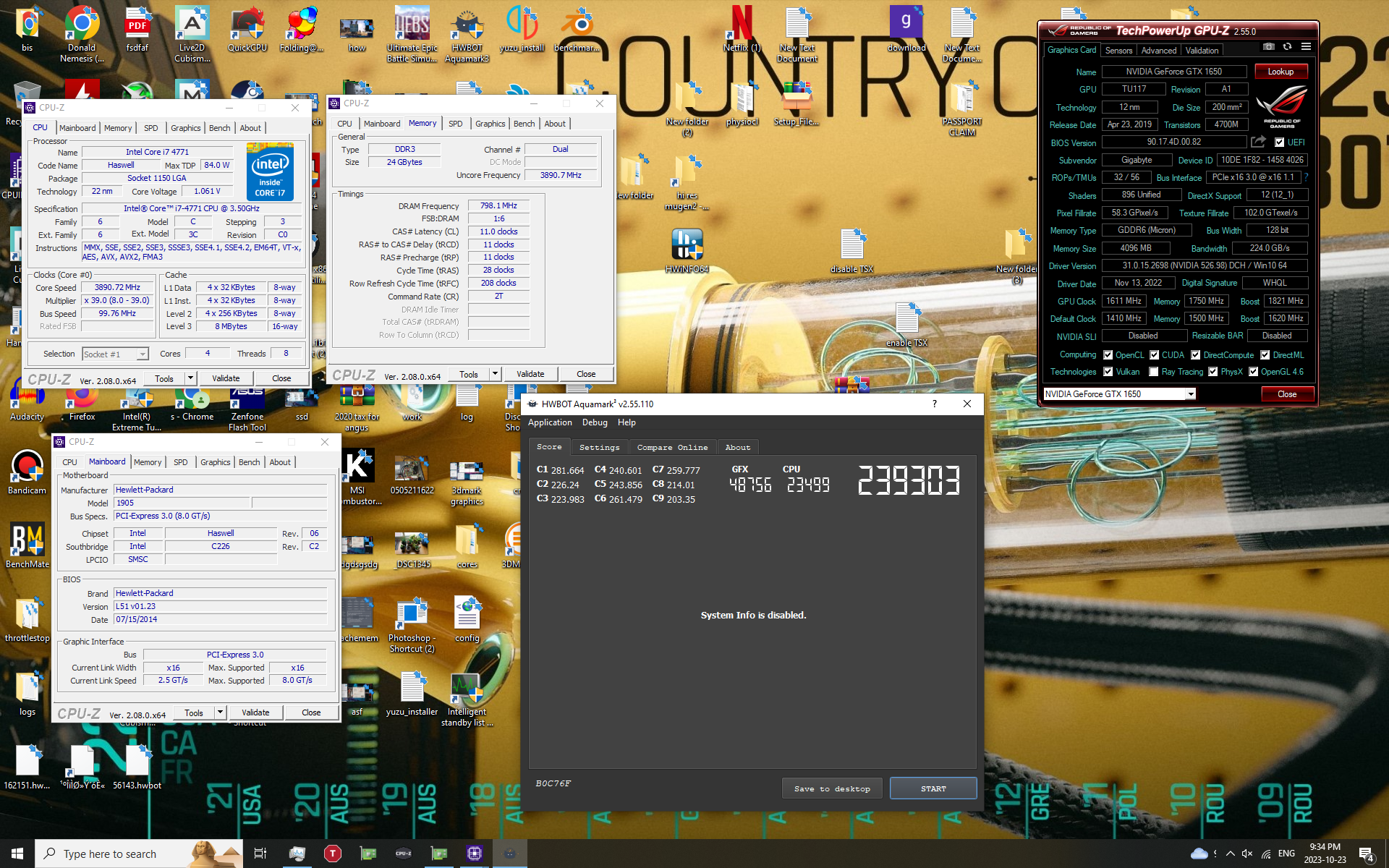This screenshot has height=868, width=1389.
Task: Open the HWiNFO64 desktop icon
Action: [687, 251]
